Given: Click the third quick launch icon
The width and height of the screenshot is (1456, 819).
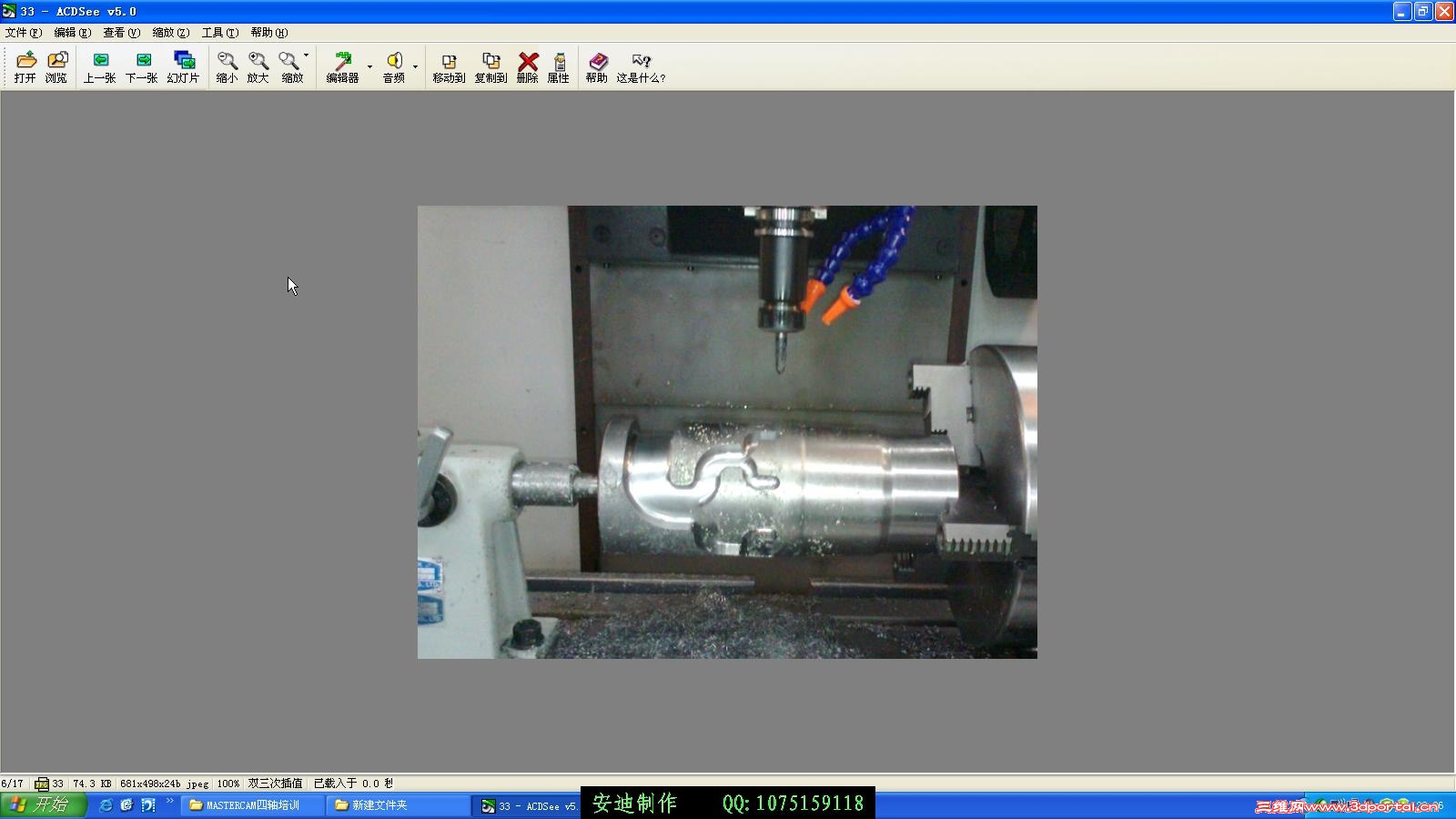Looking at the screenshot, I should click(x=147, y=805).
